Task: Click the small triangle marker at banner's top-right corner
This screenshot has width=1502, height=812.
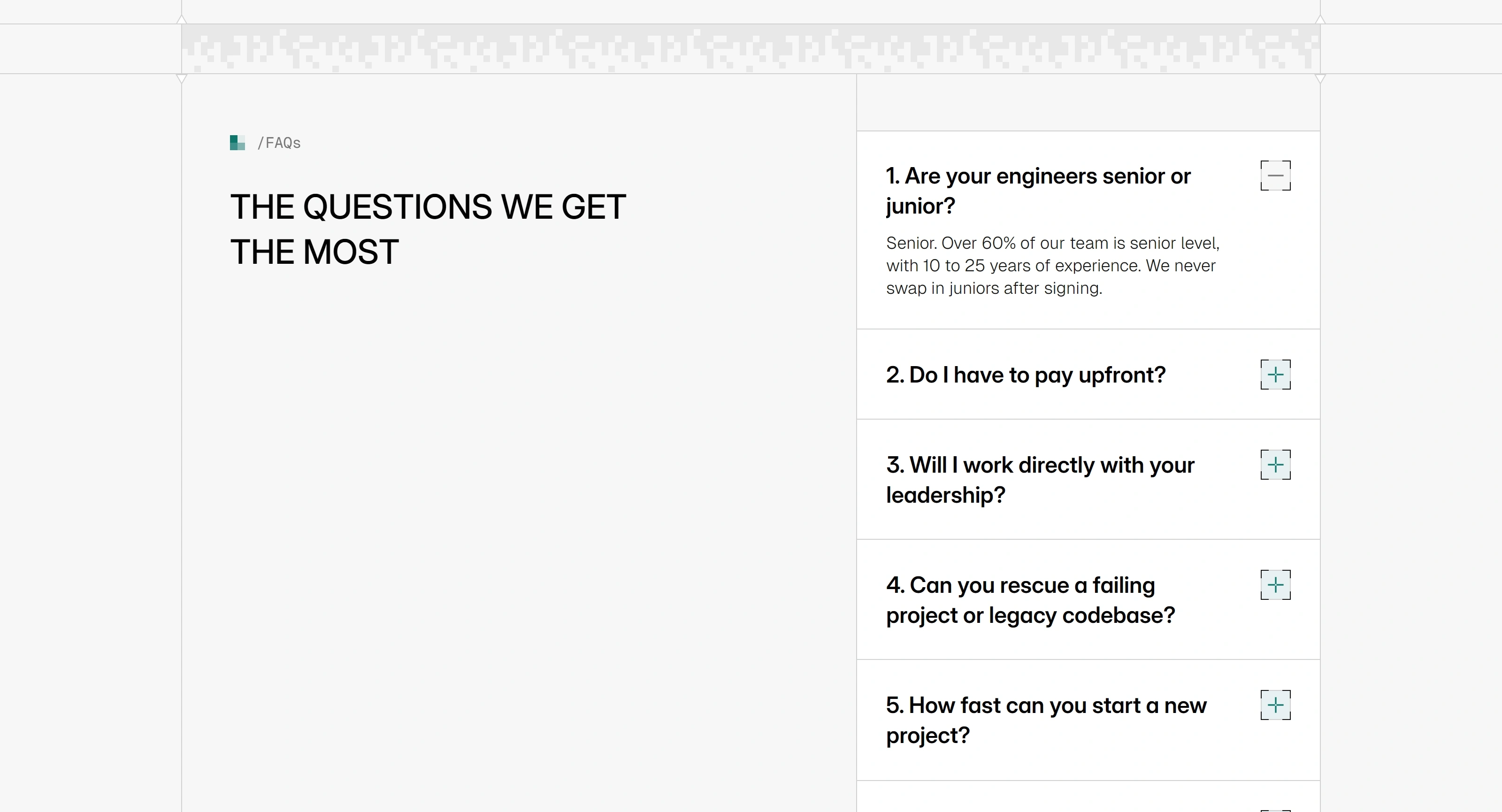Action: point(1320,19)
